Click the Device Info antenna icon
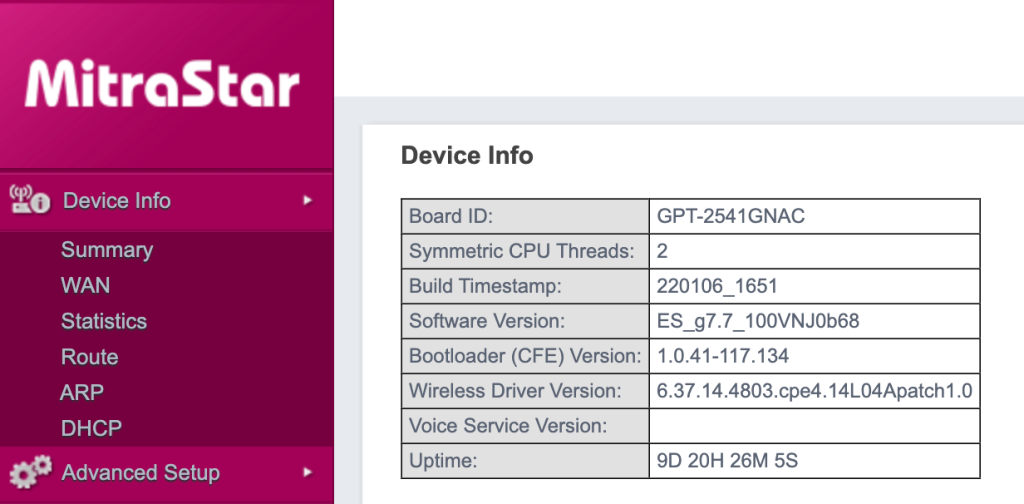 (x=30, y=201)
